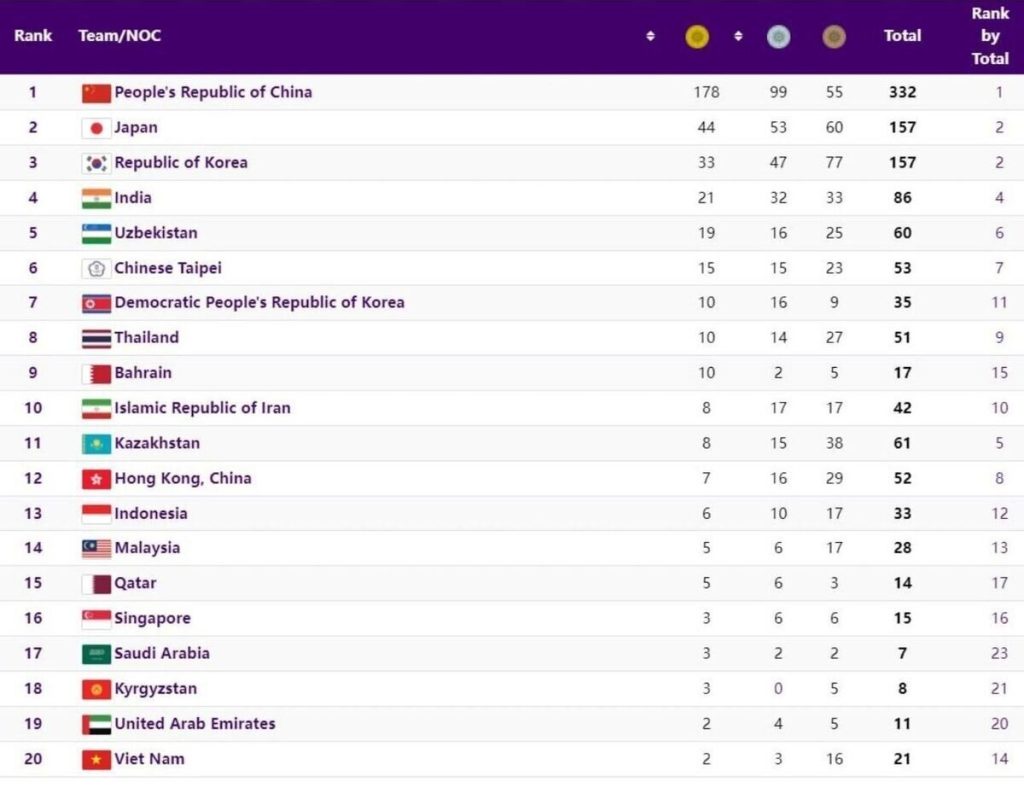Open the Chinese Taipei team link
Image resolution: width=1024 pixels, height=787 pixels.
(168, 268)
